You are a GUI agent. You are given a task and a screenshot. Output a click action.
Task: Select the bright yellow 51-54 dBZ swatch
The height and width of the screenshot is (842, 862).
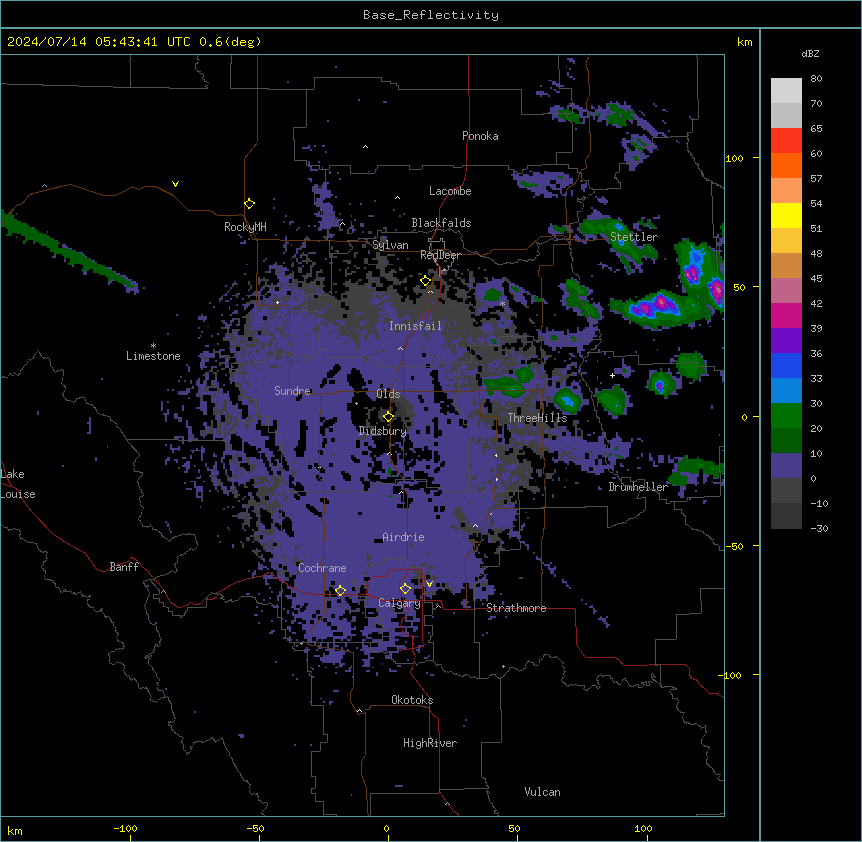[x=786, y=216]
